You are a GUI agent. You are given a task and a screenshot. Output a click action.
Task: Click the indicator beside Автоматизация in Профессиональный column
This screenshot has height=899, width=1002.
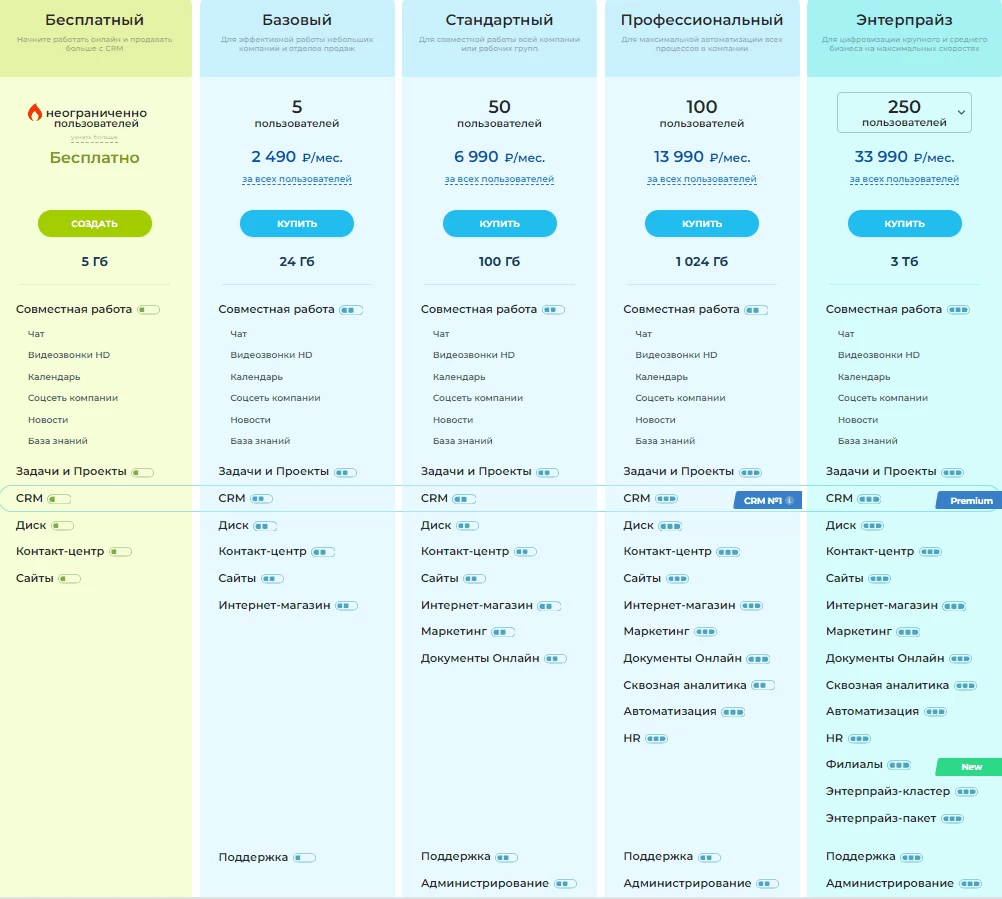[x=733, y=712]
